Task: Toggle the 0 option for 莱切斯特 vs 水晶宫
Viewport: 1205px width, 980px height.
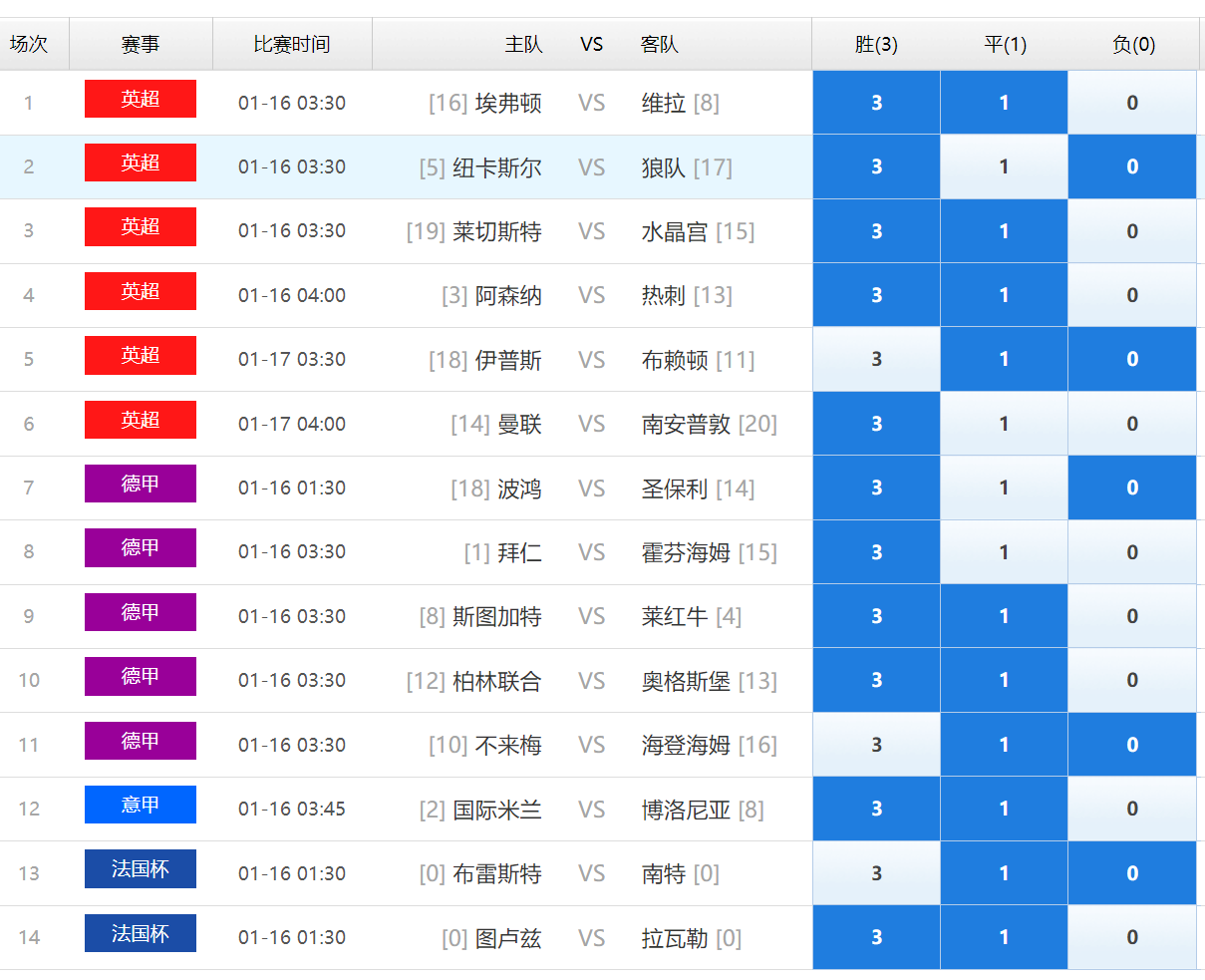Action: (1132, 231)
